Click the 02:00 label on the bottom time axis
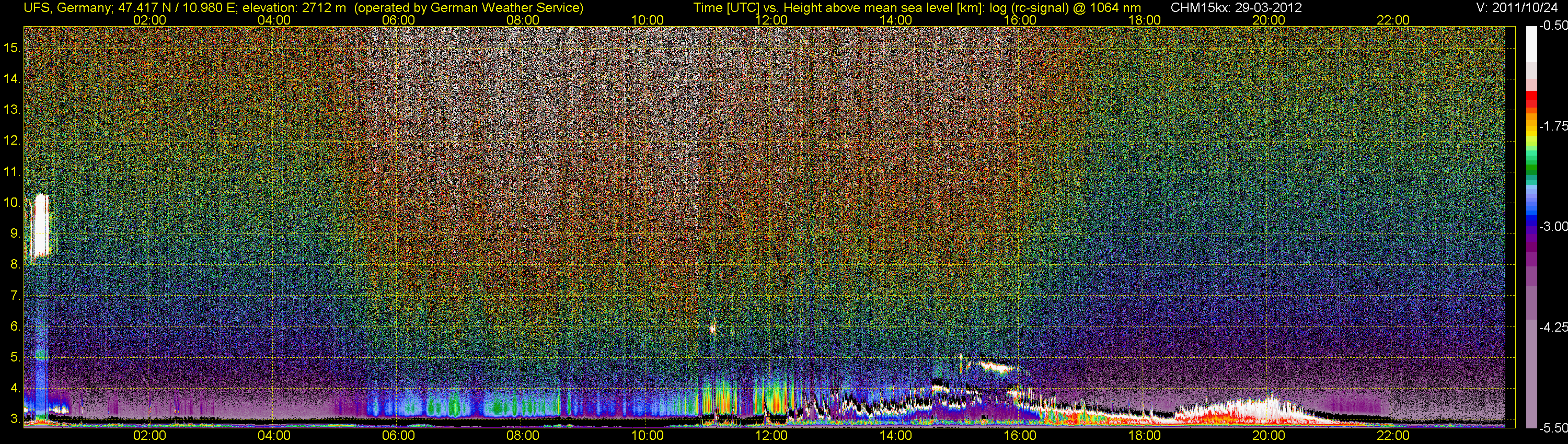This screenshot has width=1568, height=444. [x=149, y=436]
